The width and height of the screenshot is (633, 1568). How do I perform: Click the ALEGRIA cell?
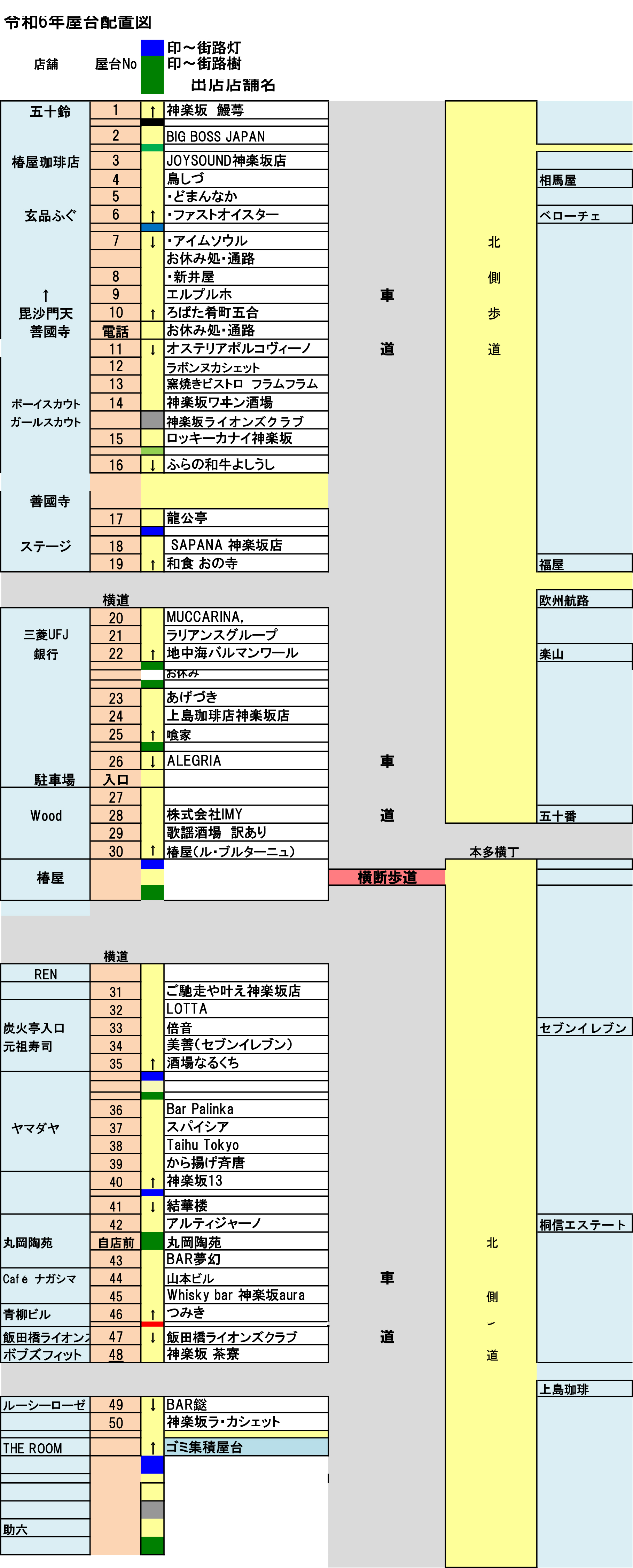(246, 761)
